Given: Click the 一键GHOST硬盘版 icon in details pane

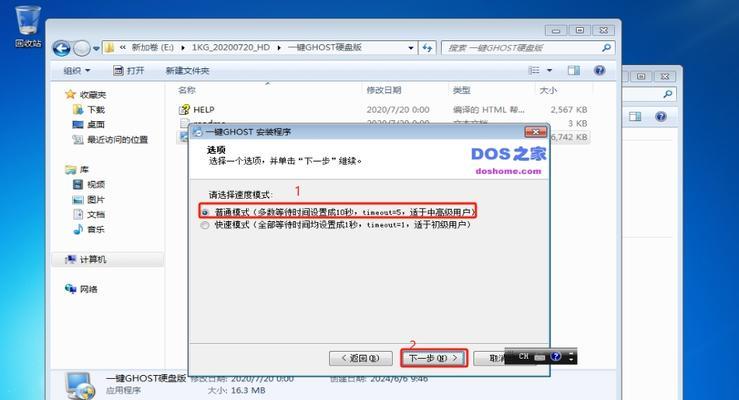Looking at the screenshot, I should [x=81, y=385].
